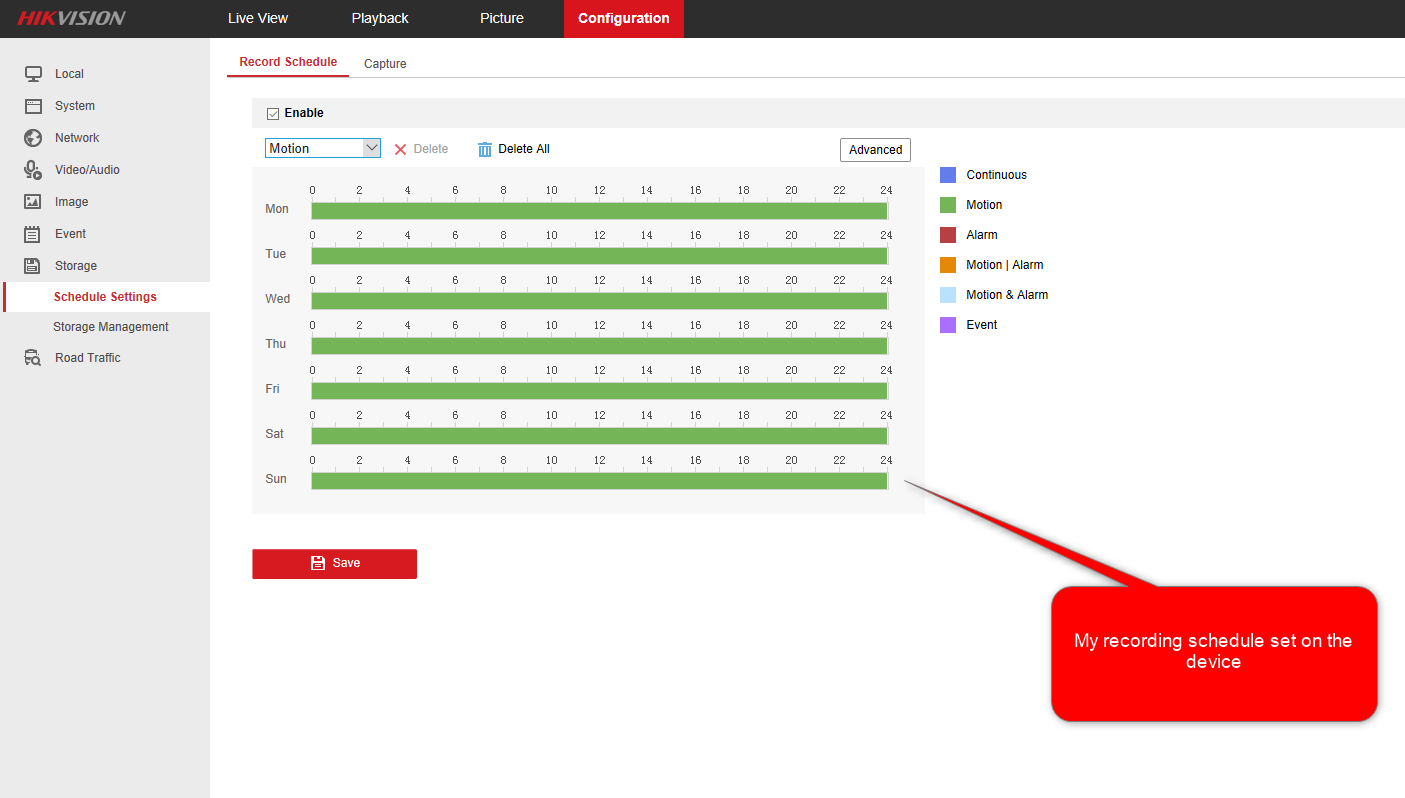Click the Delete All trash icon
Image resolution: width=1405 pixels, height=798 pixels.
[x=485, y=149]
